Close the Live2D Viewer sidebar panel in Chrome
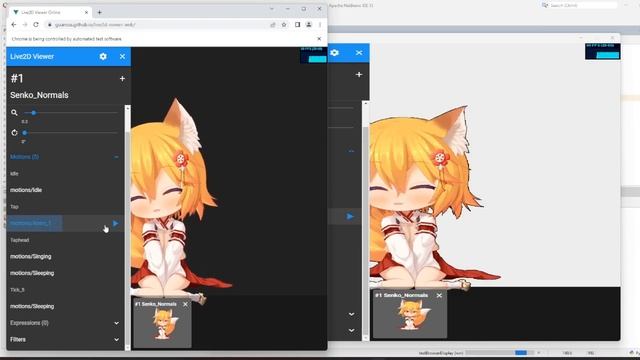 [x=122, y=57]
